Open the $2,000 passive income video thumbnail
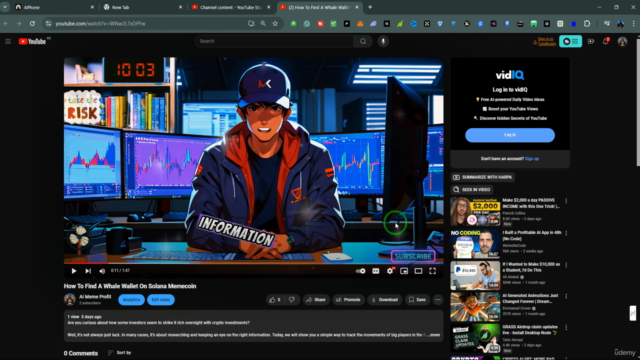This screenshot has width=640, height=360. 475,211
